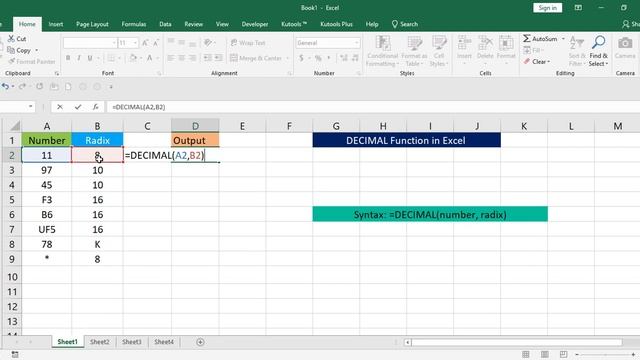Click Redo in Quick Access Toolbar
The width and height of the screenshot is (640, 360).
22,87
